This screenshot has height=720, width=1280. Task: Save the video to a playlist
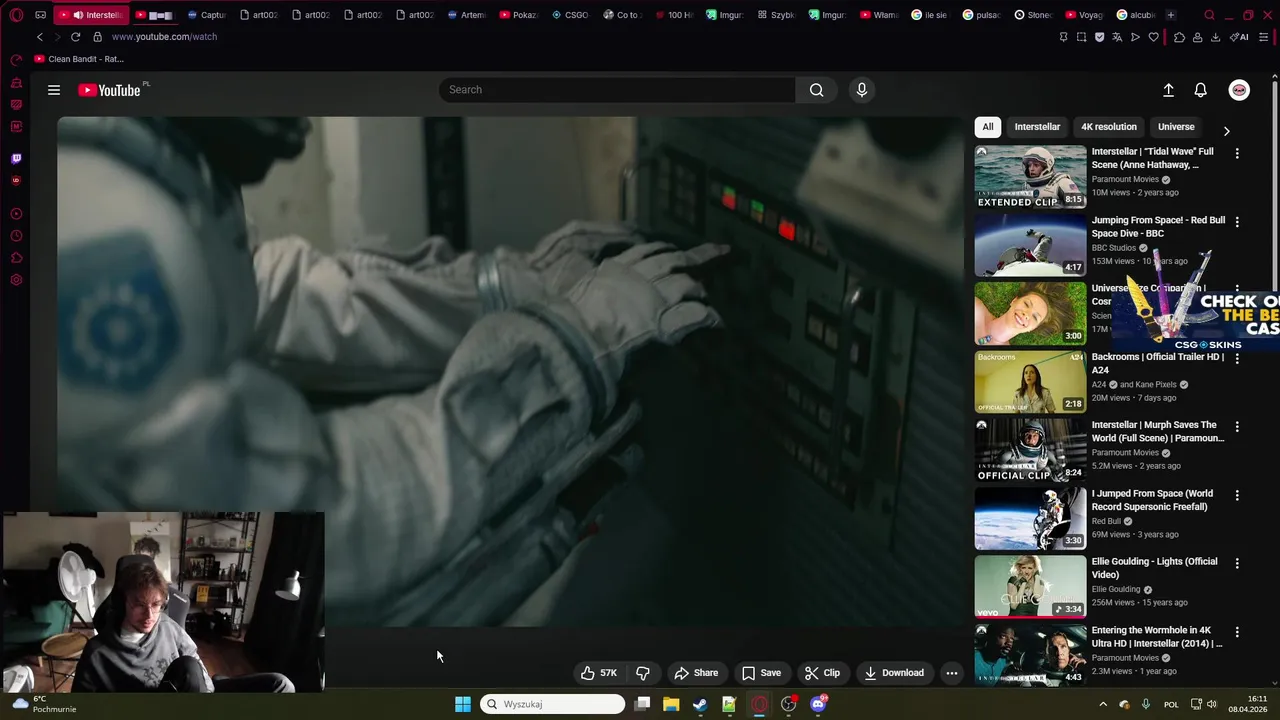(761, 673)
